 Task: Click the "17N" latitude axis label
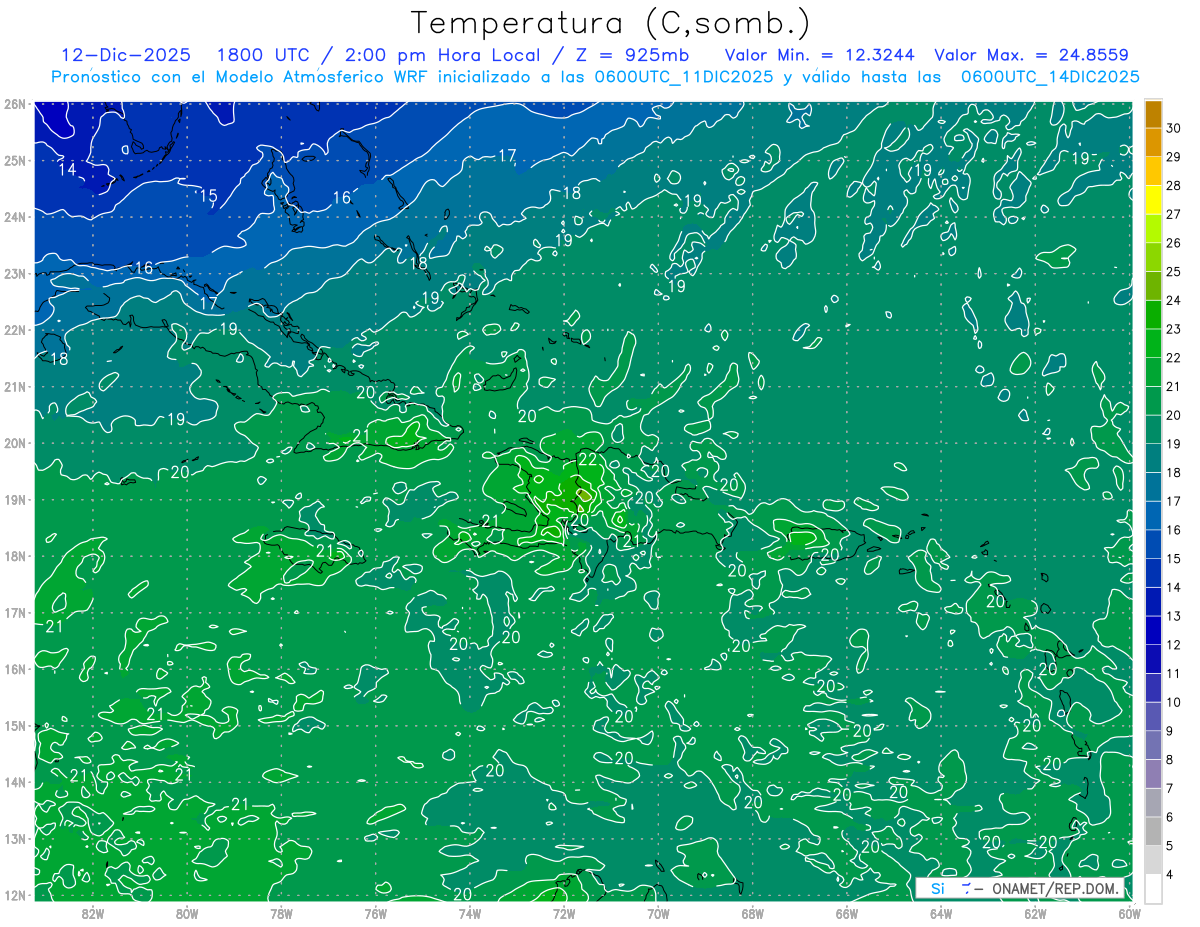coord(15,612)
